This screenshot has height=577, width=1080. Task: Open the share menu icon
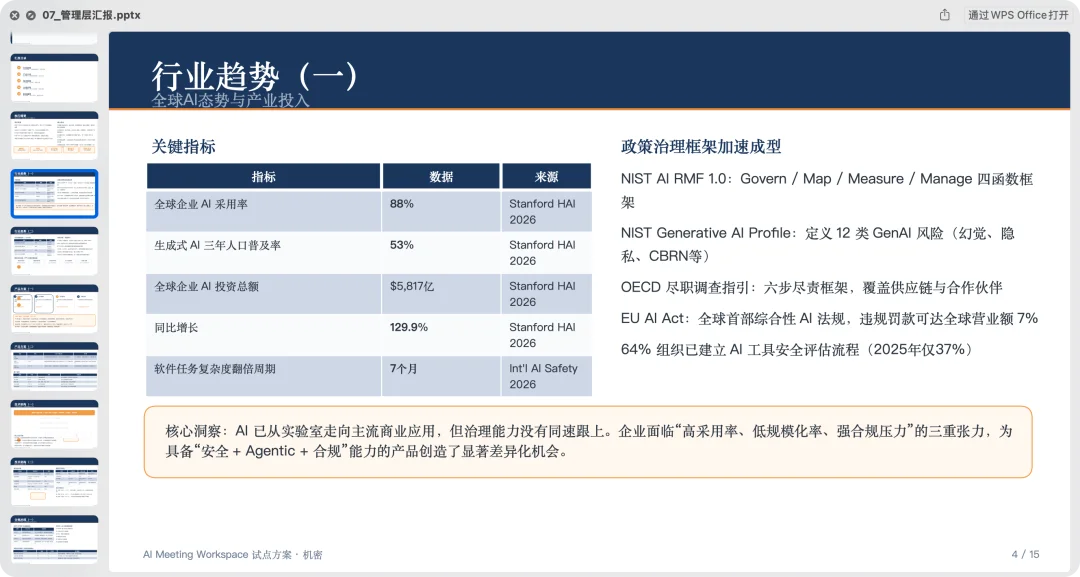coord(944,15)
